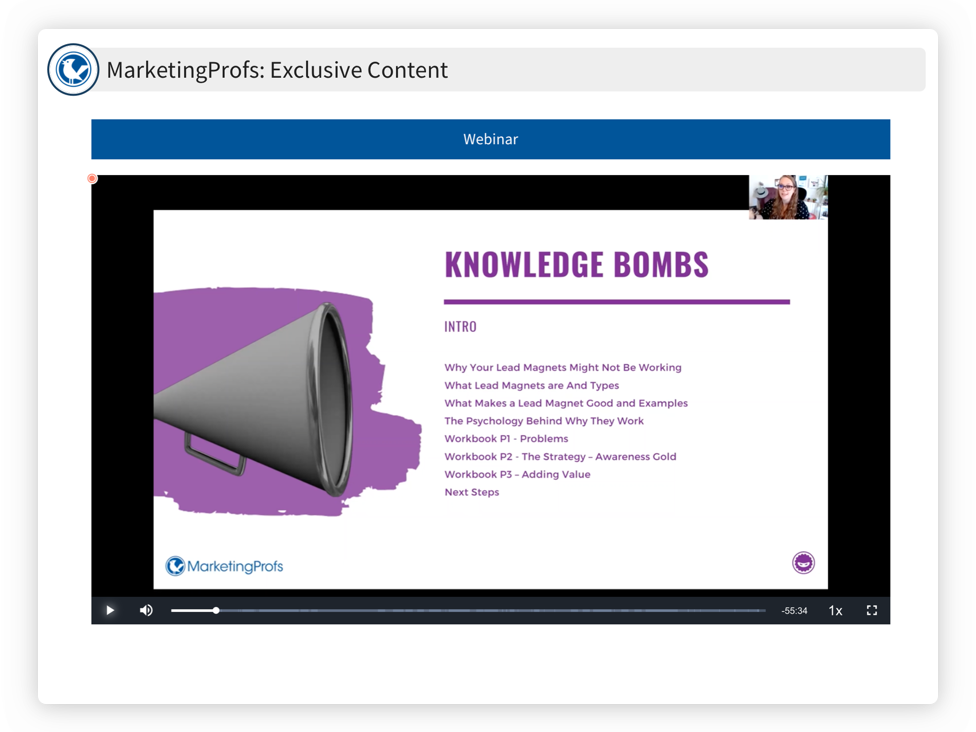This screenshot has width=976, height=732.
Task: Click the purple ninja badge on slide
Action: [803, 563]
